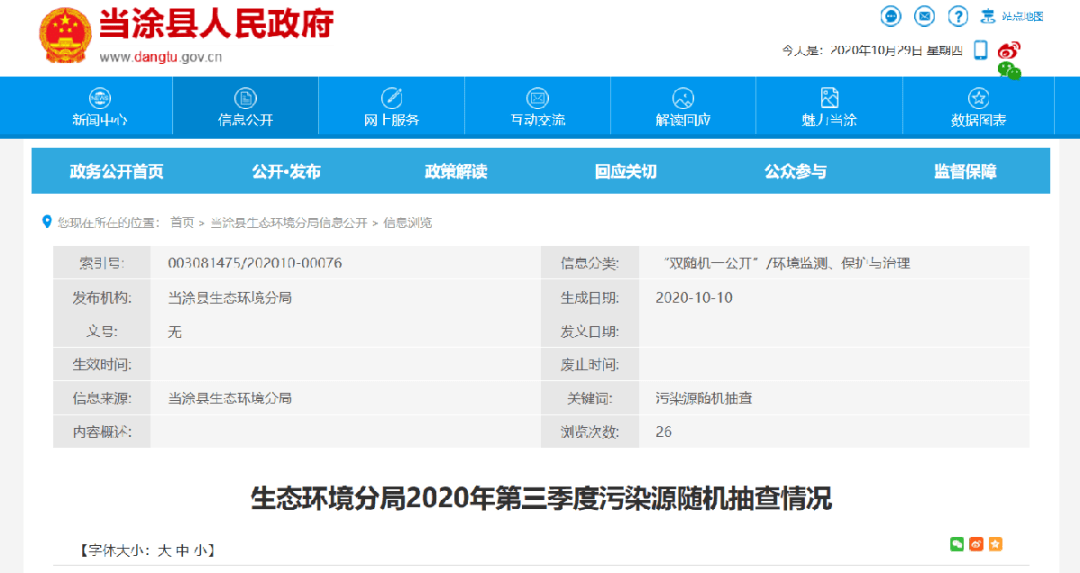Click the green WeChat icon in header
Viewport: 1080px width, 573px height.
tap(1009, 70)
